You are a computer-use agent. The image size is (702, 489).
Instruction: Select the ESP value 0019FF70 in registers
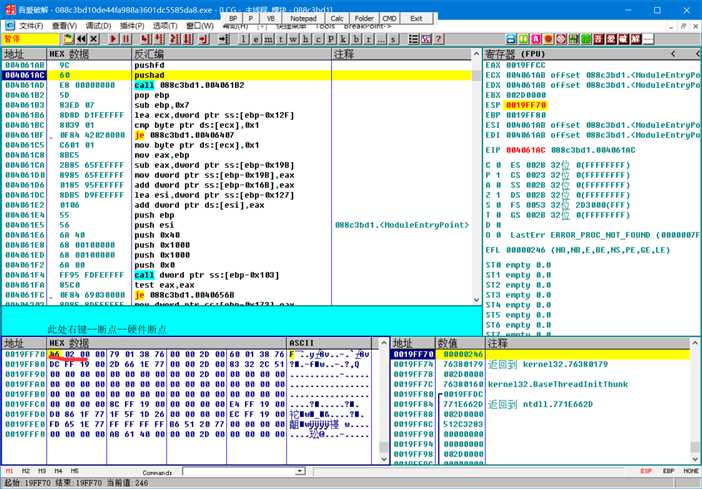tap(526, 105)
